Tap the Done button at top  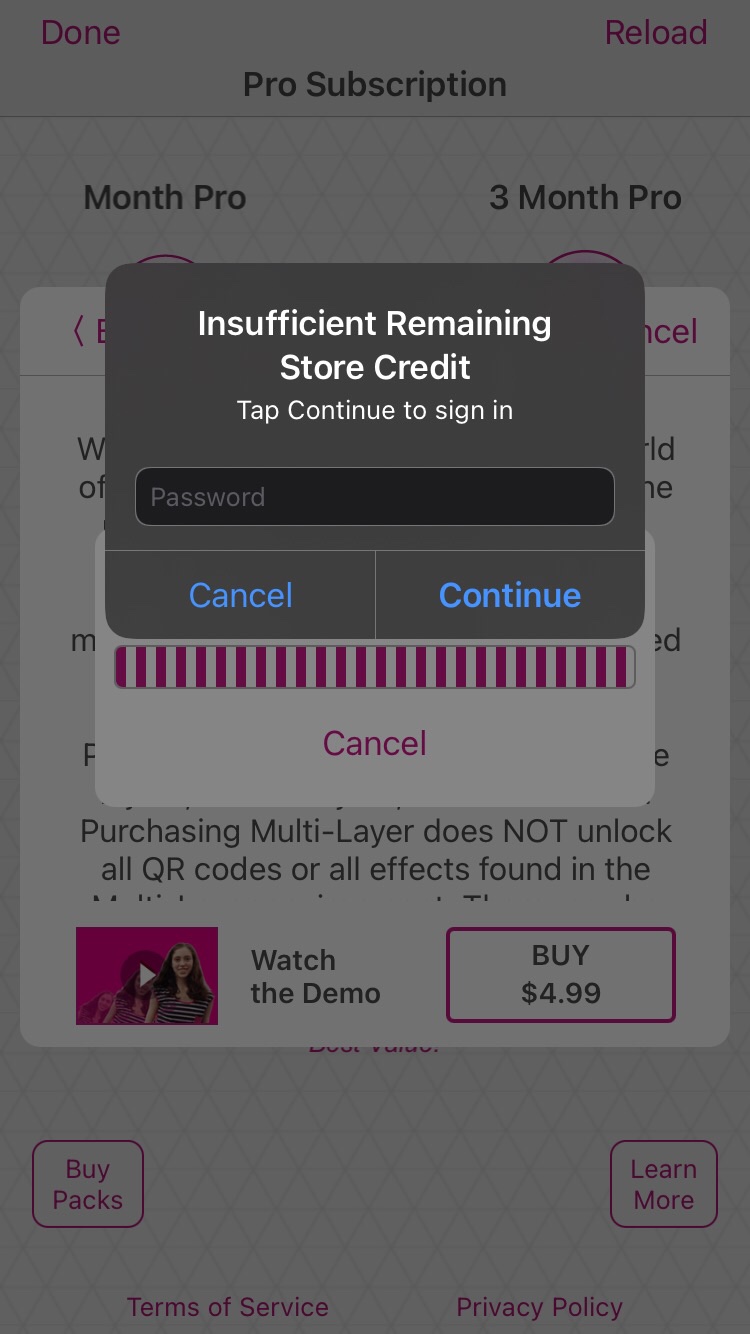click(x=80, y=32)
